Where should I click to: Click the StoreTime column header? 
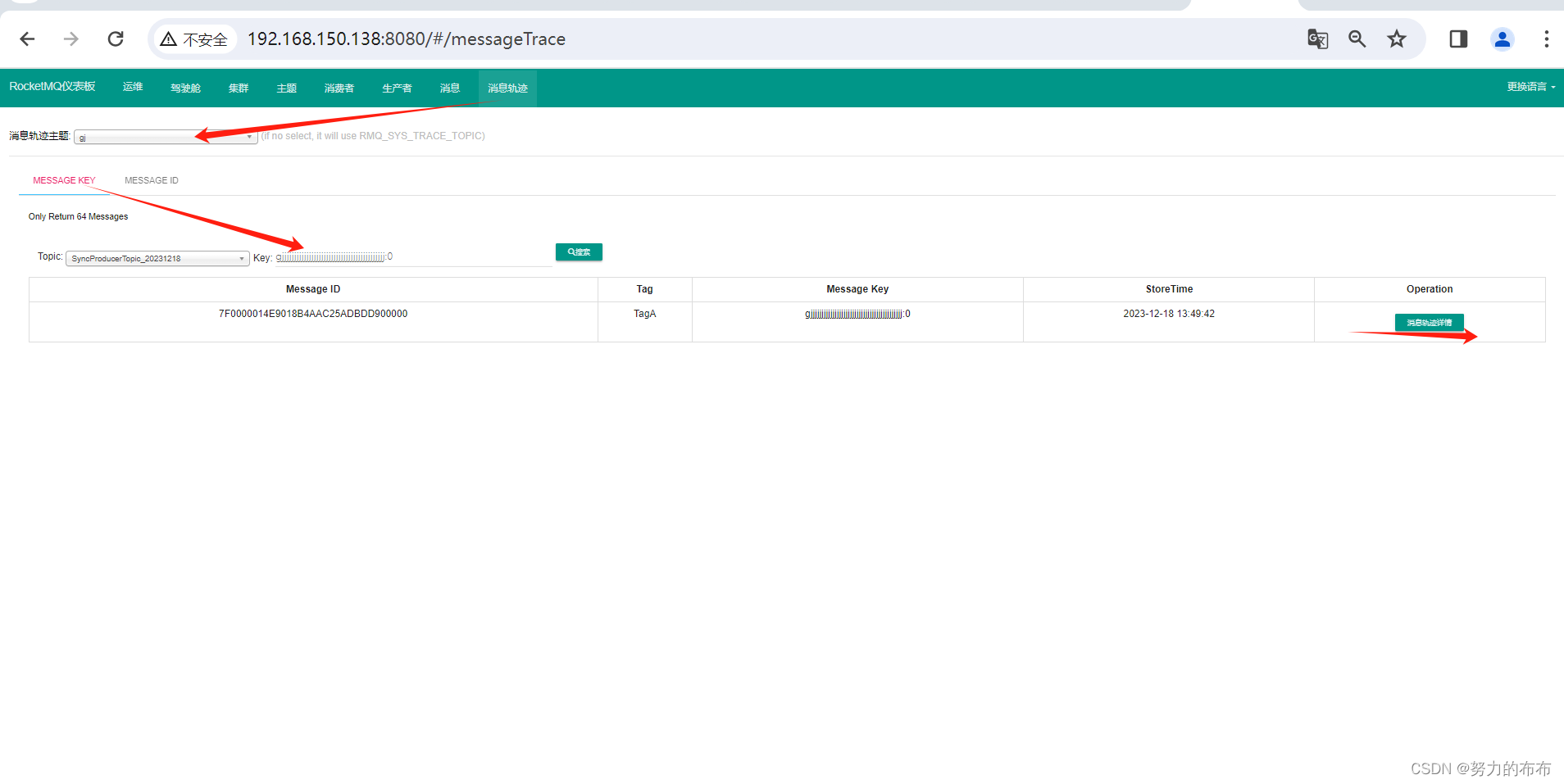1169,289
